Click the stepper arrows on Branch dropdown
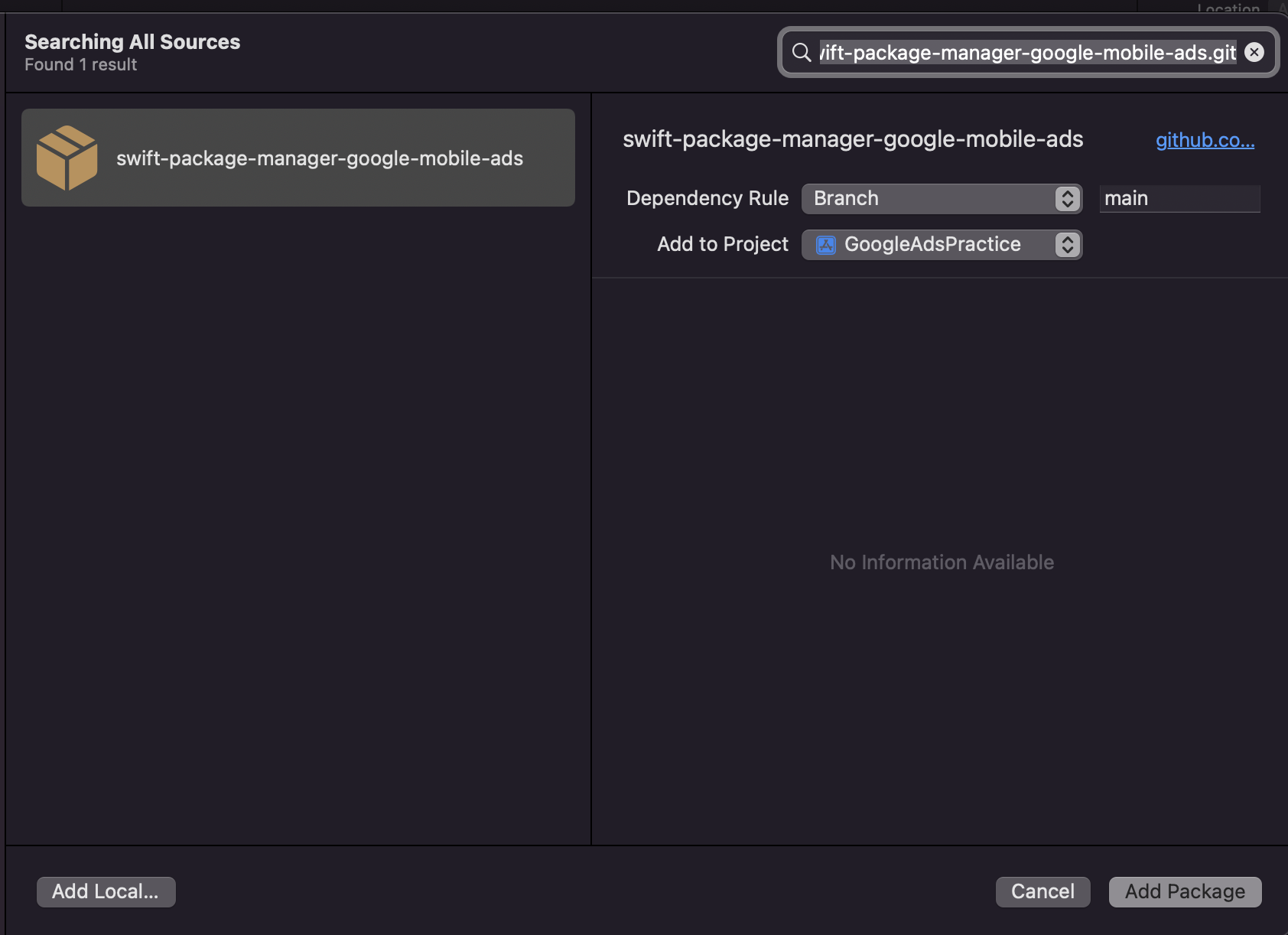Image resolution: width=1288 pixels, height=935 pixels. point(1068,199)
